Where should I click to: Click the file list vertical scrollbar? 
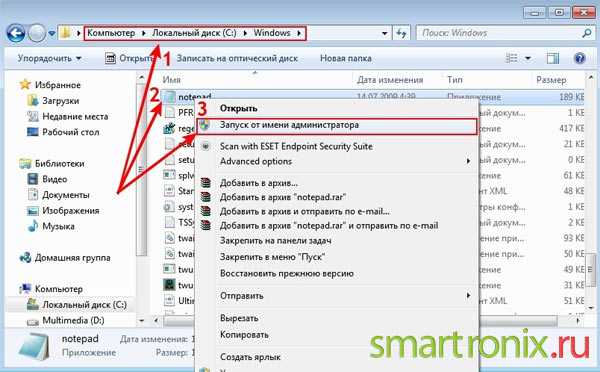click(x=592, y=269)
